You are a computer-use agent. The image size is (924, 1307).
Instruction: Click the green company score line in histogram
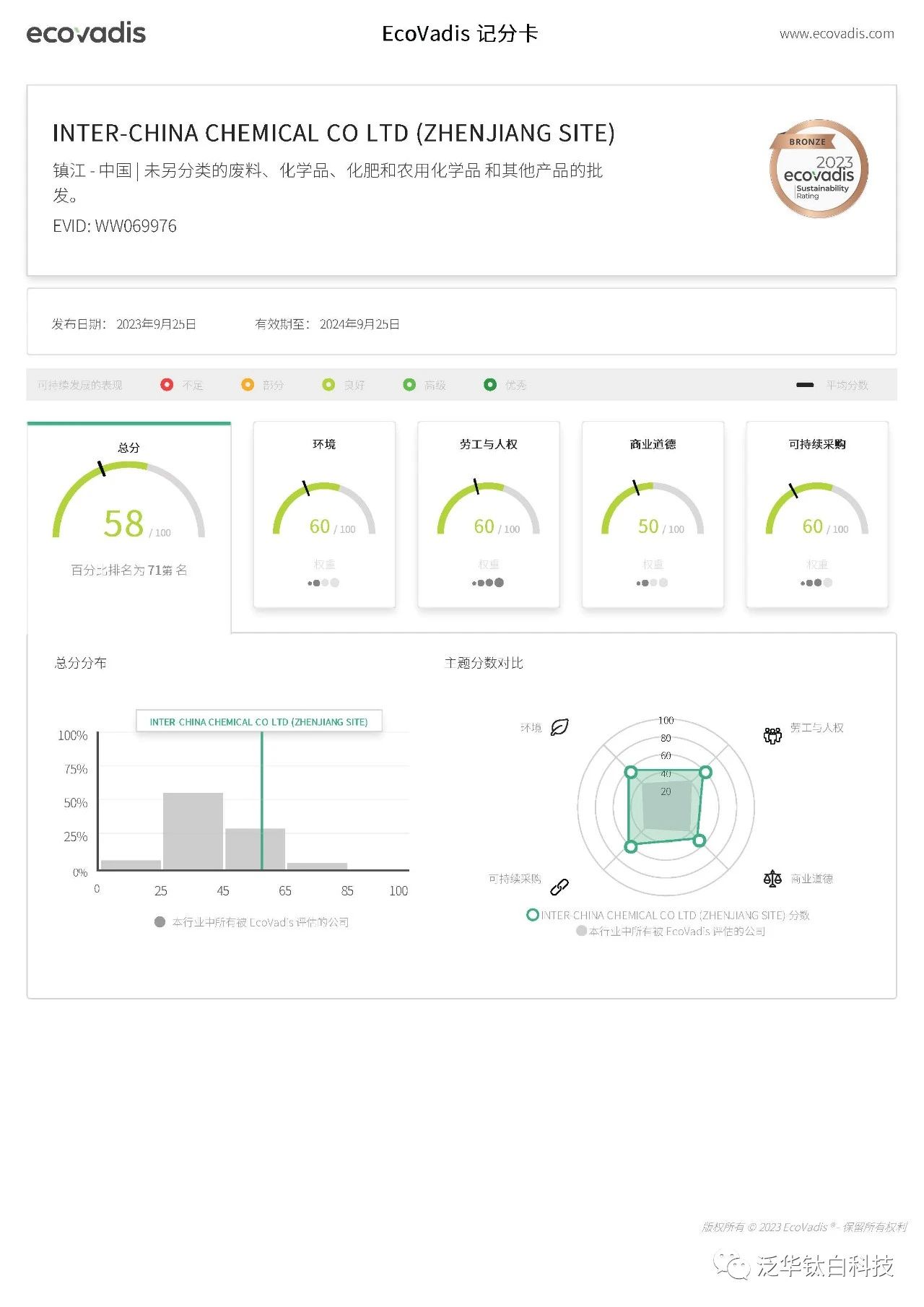click(x=262, y=802)
